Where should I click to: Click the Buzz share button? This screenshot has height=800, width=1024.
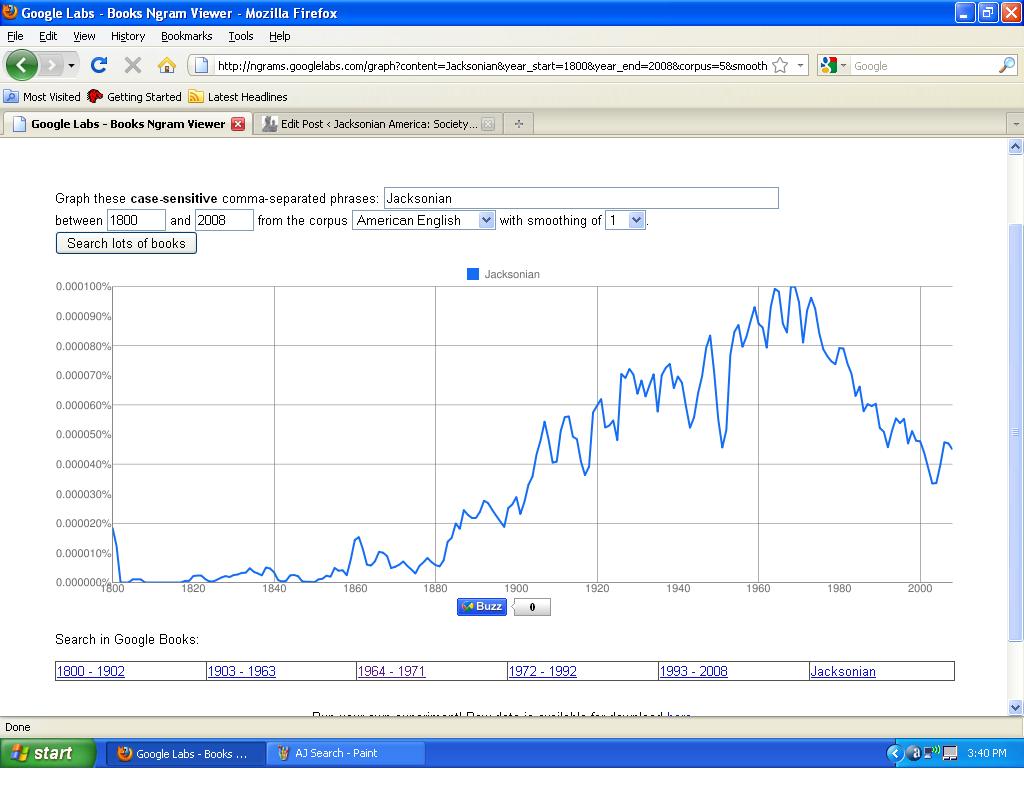tap(481, 606)
